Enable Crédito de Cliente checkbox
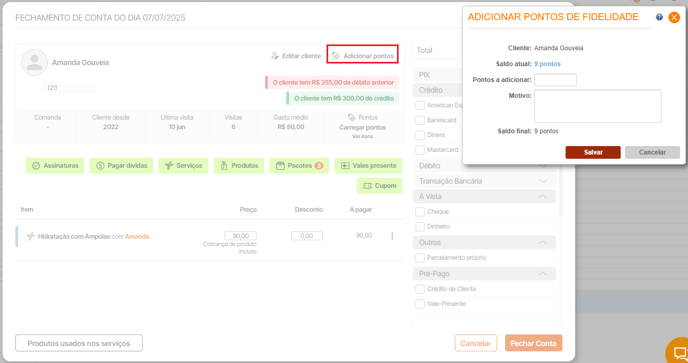Screen dimensions: 688x363 tap(420, 289)
